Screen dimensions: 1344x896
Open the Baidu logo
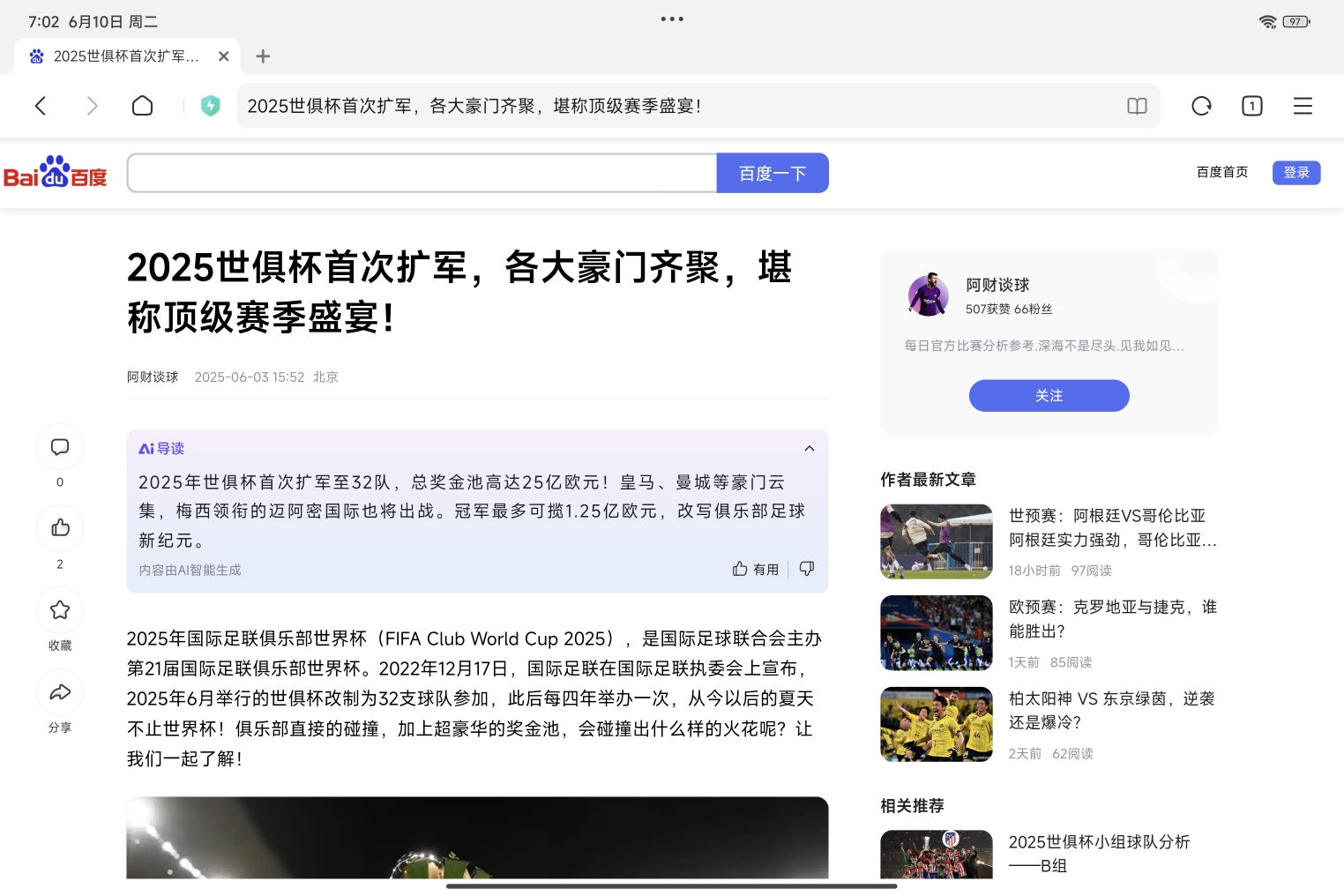point(55,172)
